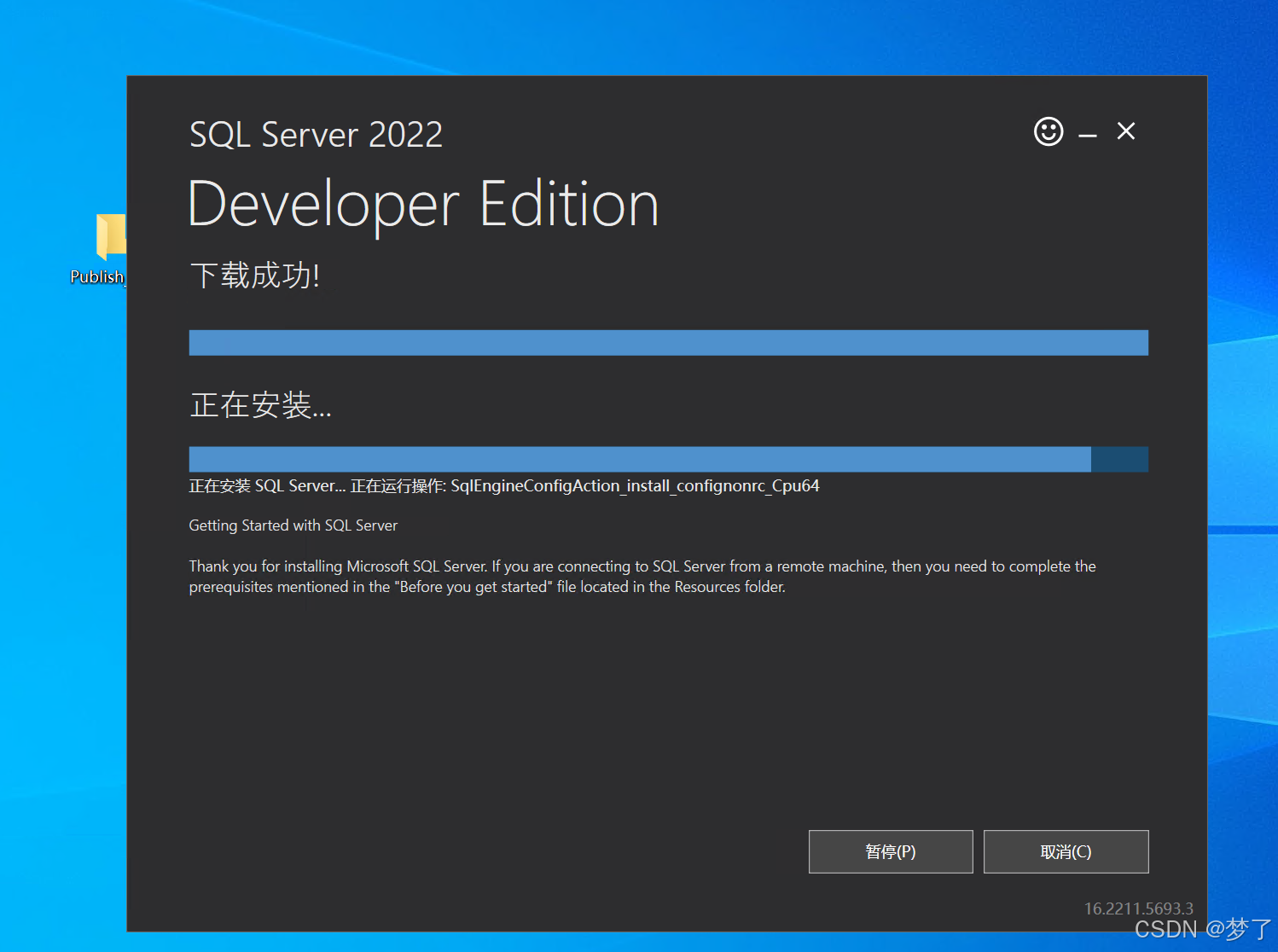The image size is (1278, 952).
Task: Click the Developer Edition title
Action: 423,205
